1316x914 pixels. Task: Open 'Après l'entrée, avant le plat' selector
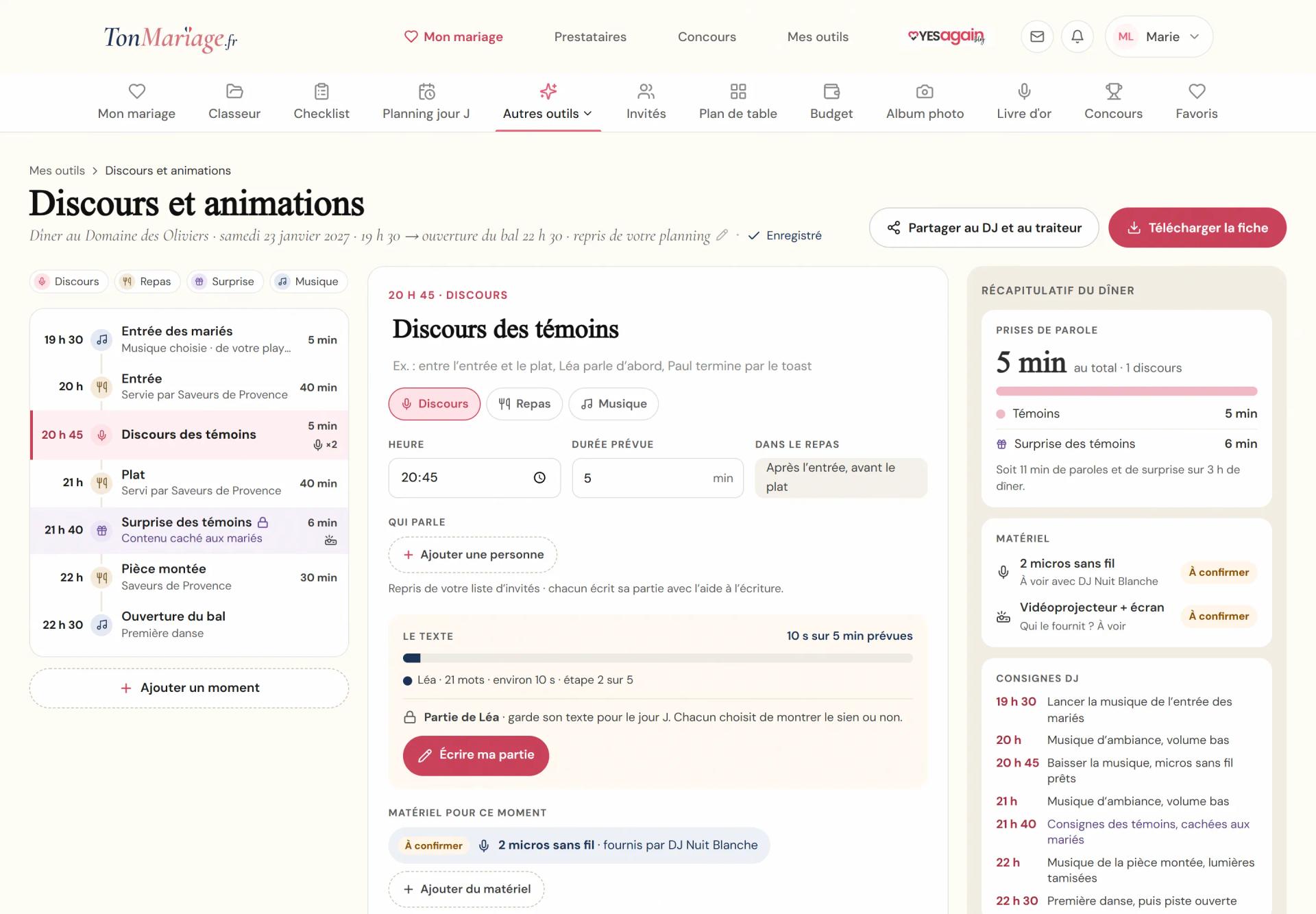click(x=841, y=477)
